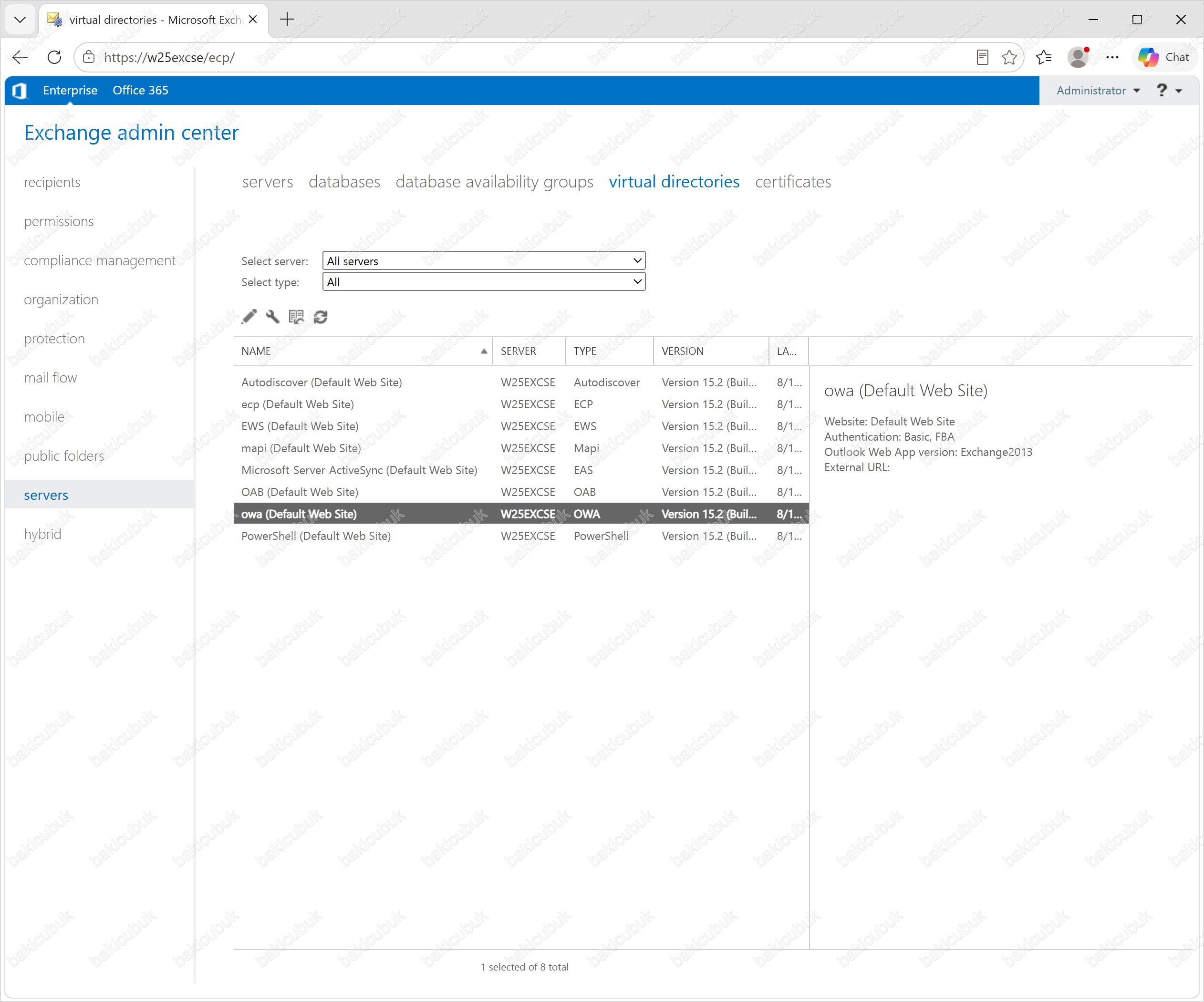Image resolution: width=1204 pixels, height=1002 pixels.
Task: Open database availability groups tab
Action: tap(494, 182)
